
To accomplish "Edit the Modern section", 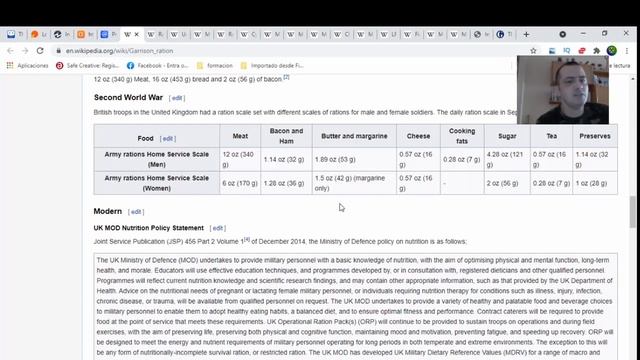I will tap(136, 212).
